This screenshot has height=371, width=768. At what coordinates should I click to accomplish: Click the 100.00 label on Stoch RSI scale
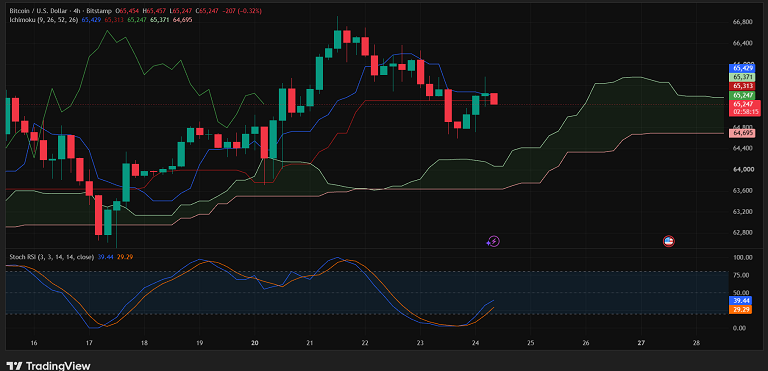[x=743, y=257]
